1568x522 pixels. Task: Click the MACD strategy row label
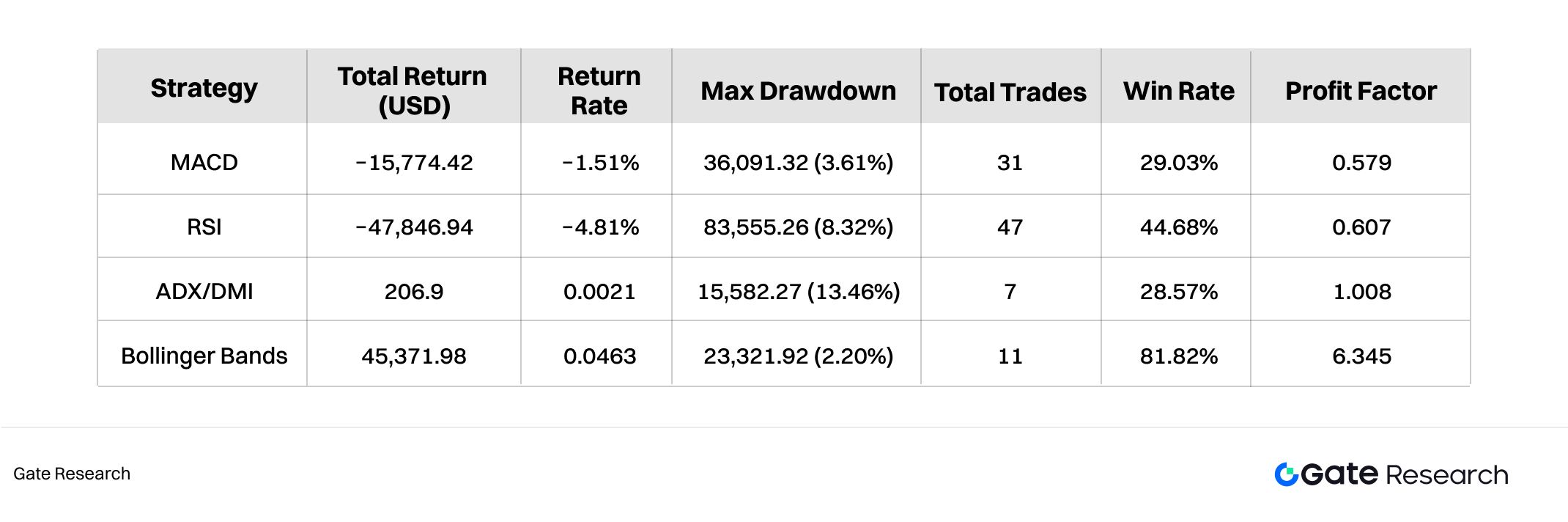204,162
